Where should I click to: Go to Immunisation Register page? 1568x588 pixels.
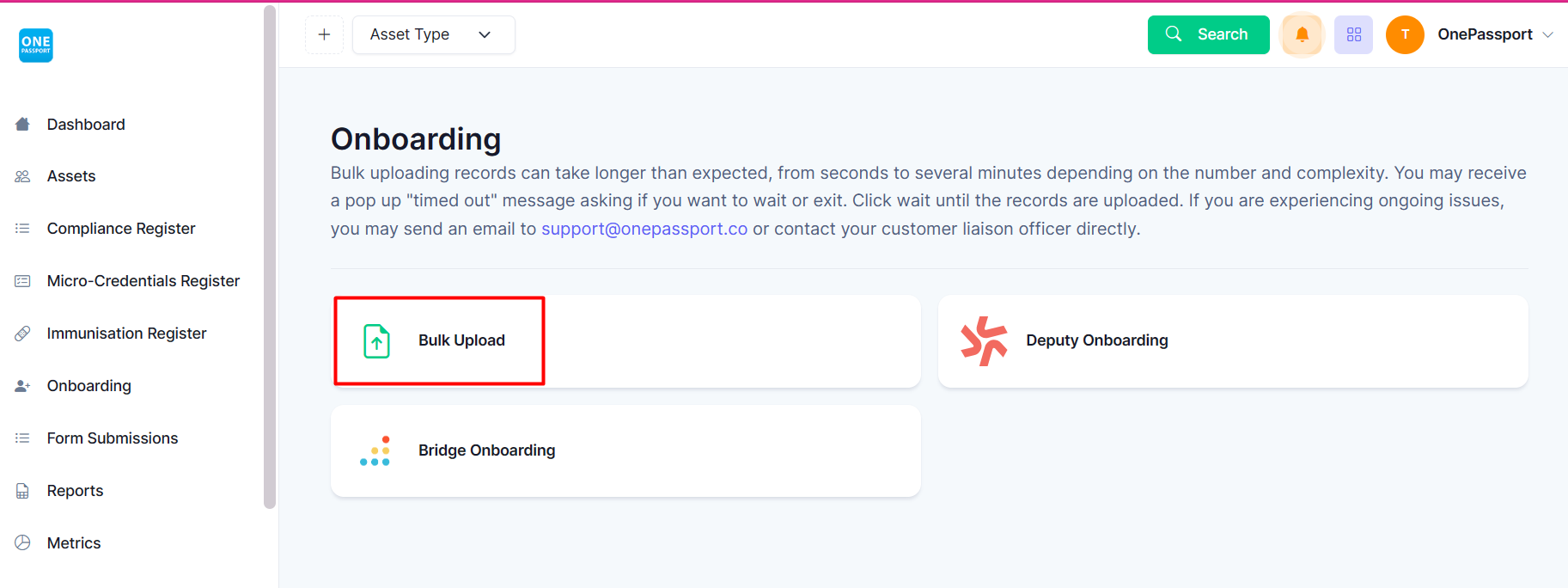[126, 334]
